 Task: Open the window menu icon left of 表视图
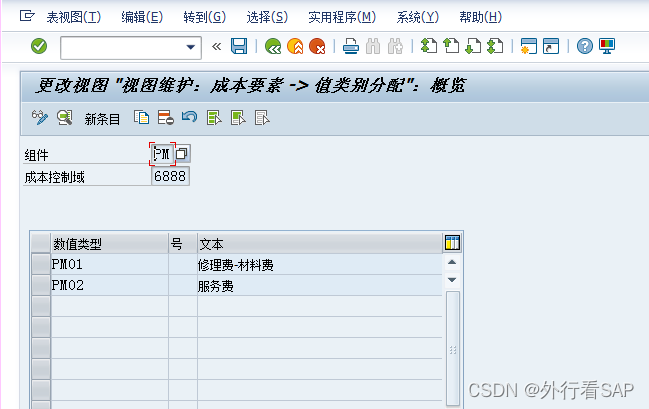tap(27, 16)
